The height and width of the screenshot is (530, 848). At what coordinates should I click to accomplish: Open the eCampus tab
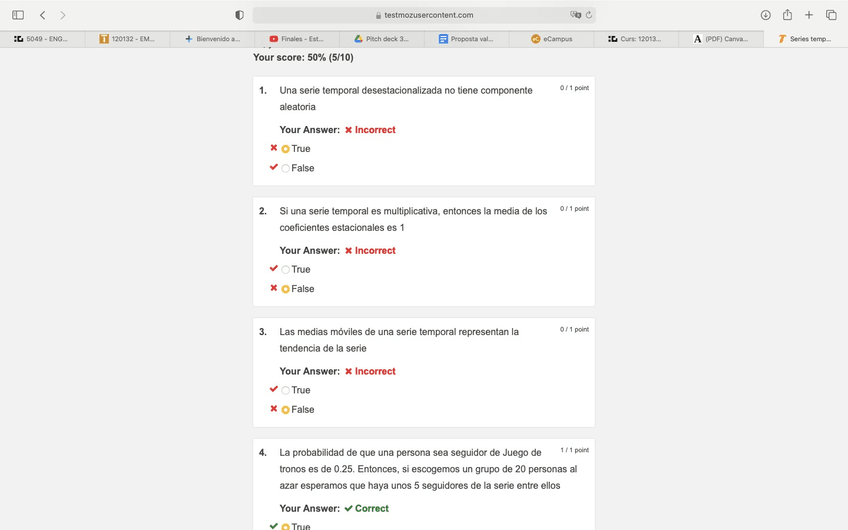[551, 39]
